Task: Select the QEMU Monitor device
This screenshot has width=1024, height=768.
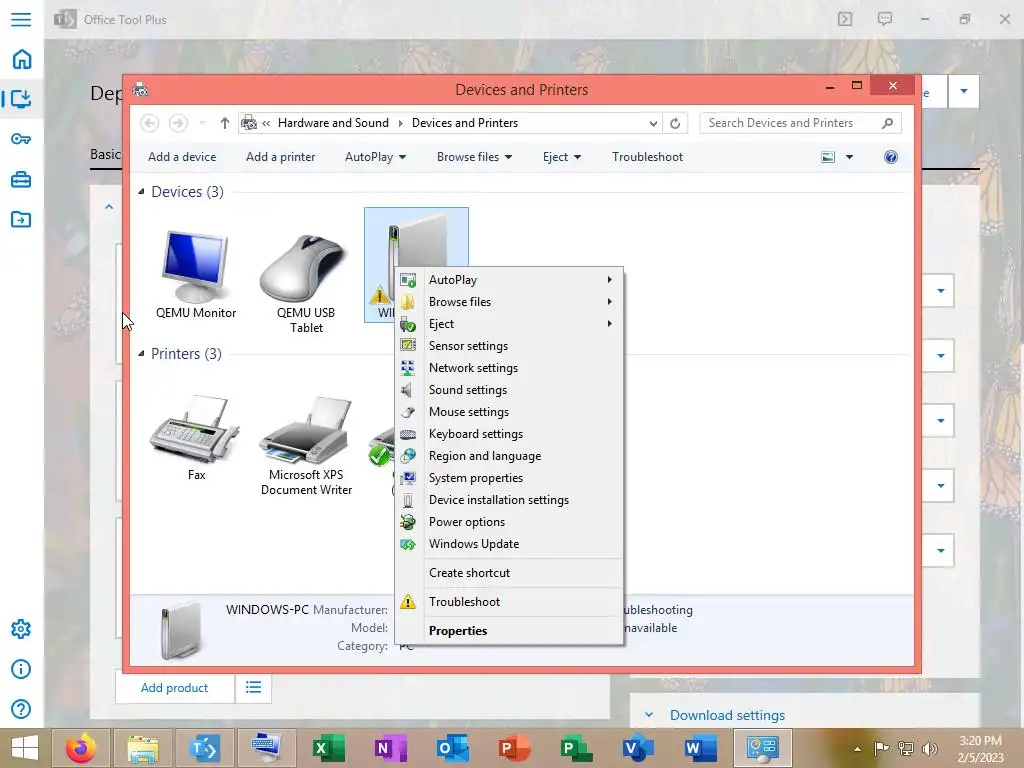Action: (196, 274)
